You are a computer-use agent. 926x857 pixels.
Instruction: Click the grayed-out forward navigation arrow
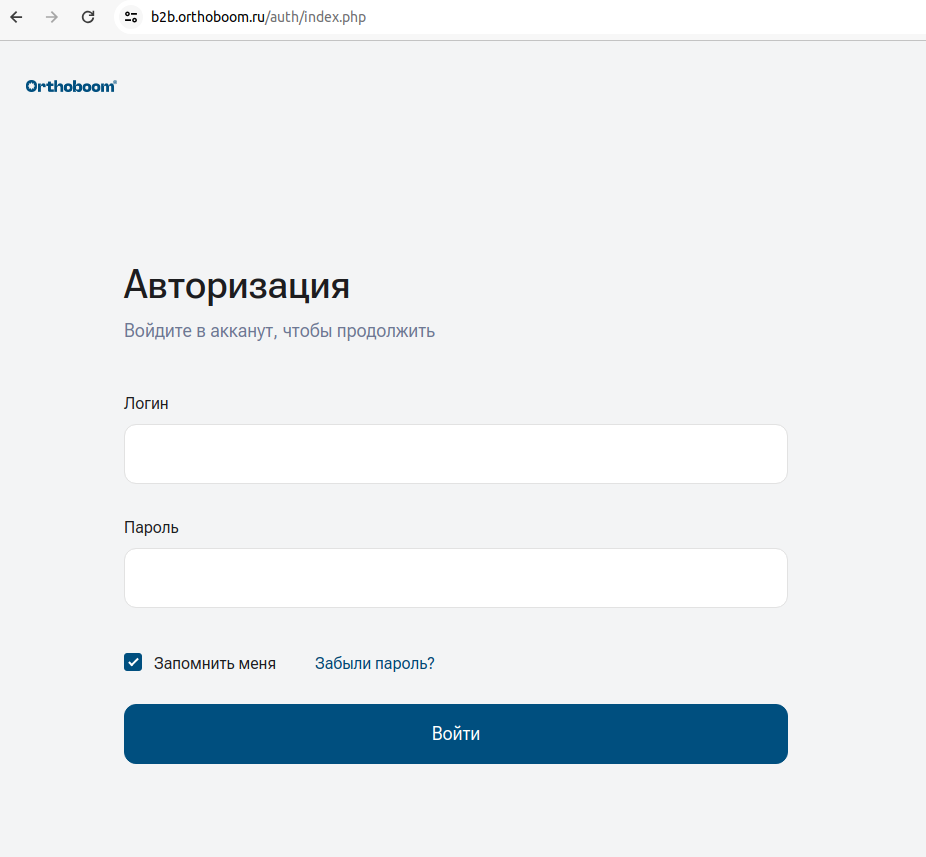coord(51,17)
